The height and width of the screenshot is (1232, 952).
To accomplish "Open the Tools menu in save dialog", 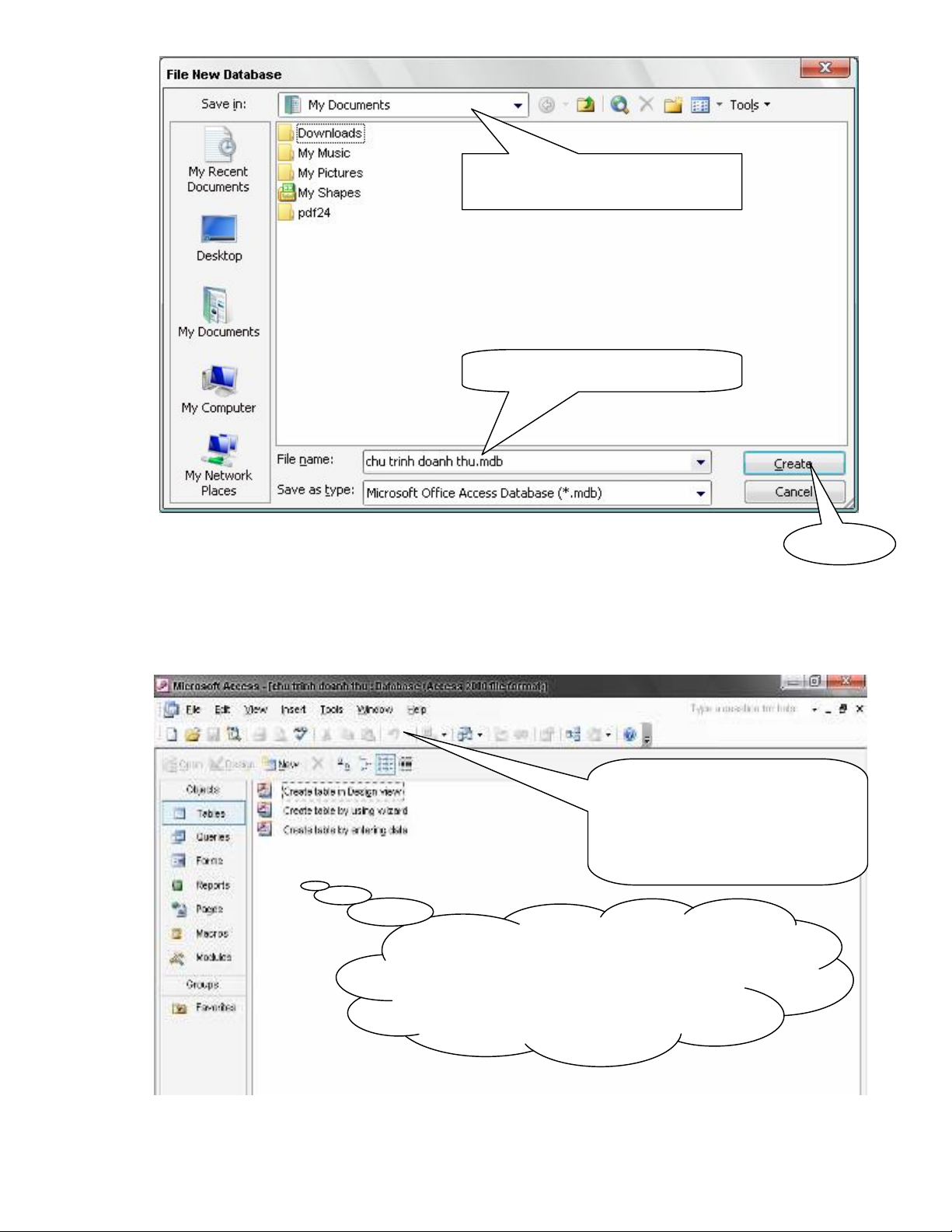I will (x=748, y=105).
